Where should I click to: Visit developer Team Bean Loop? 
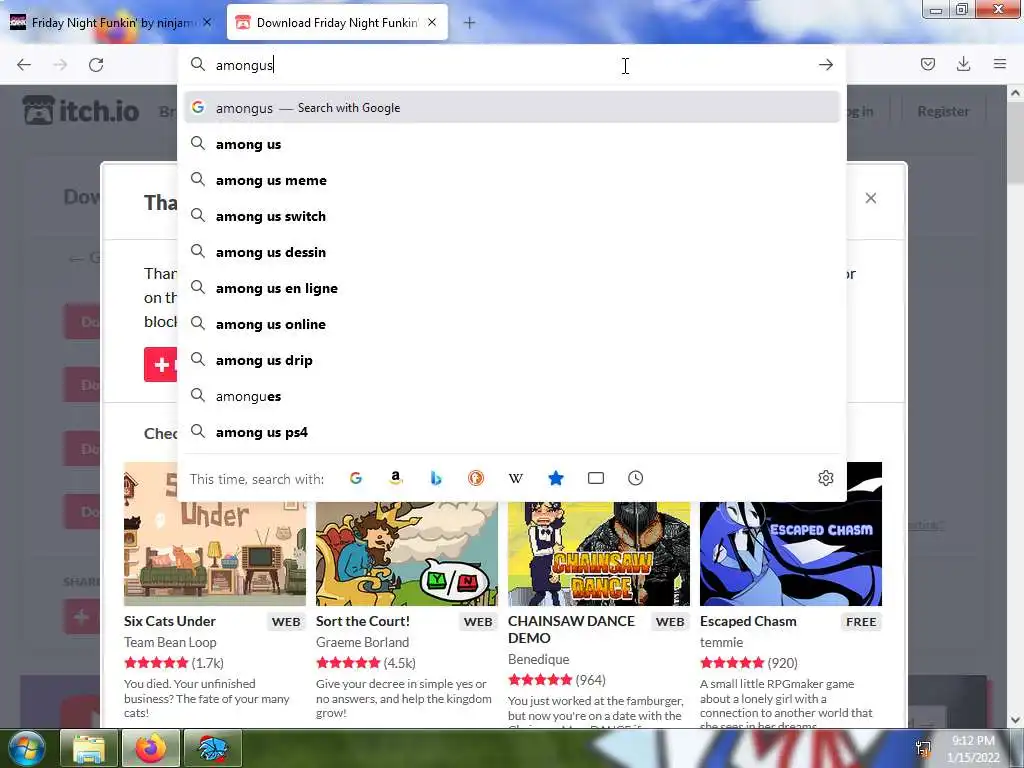(170, 642)
